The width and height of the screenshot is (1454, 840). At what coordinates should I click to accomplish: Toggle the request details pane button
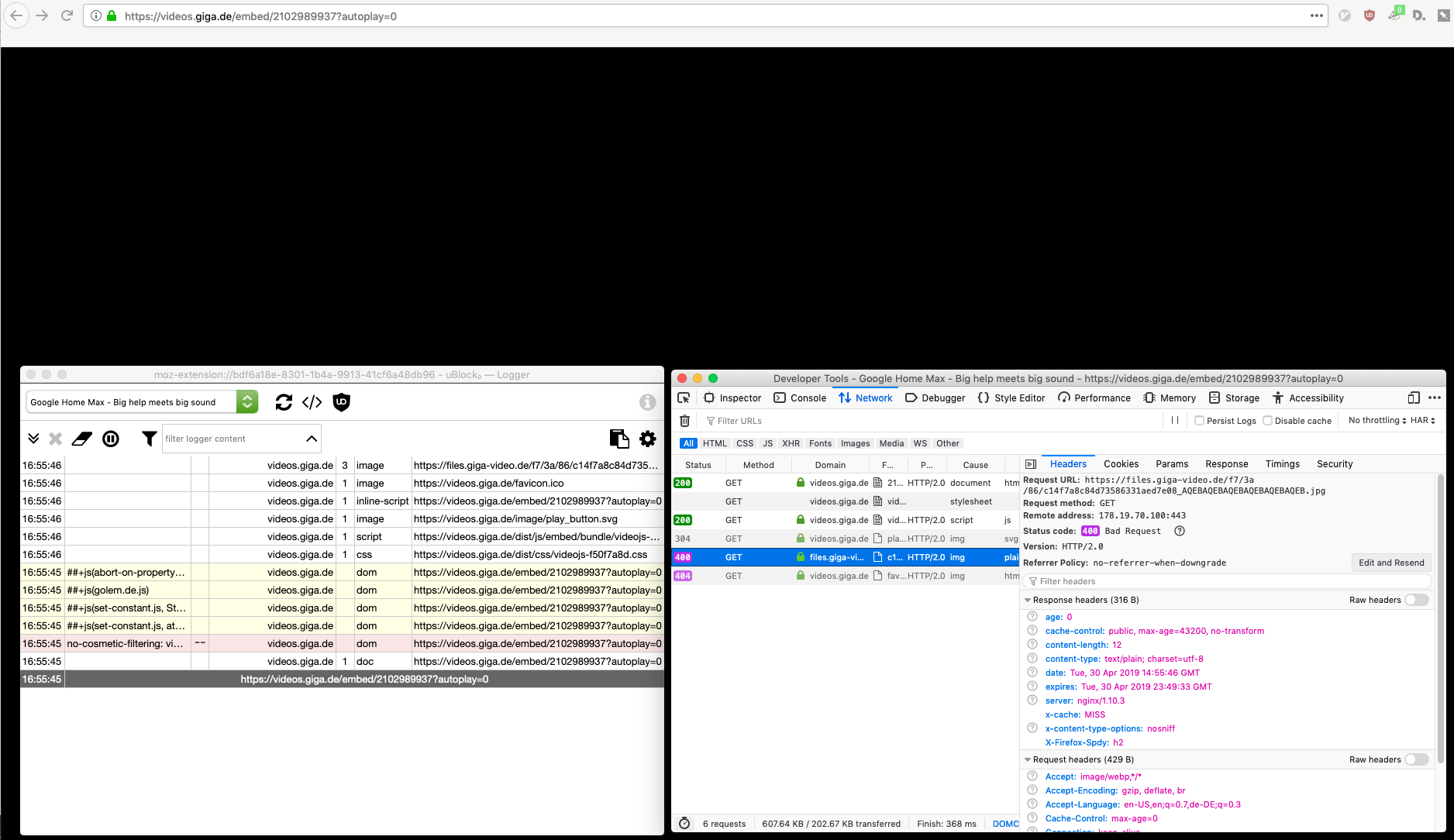point(1030,464)
